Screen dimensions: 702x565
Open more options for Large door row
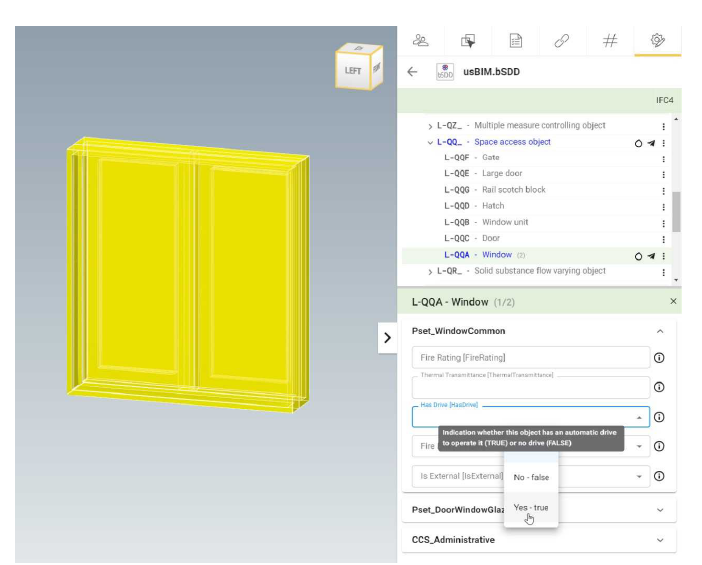663,175
